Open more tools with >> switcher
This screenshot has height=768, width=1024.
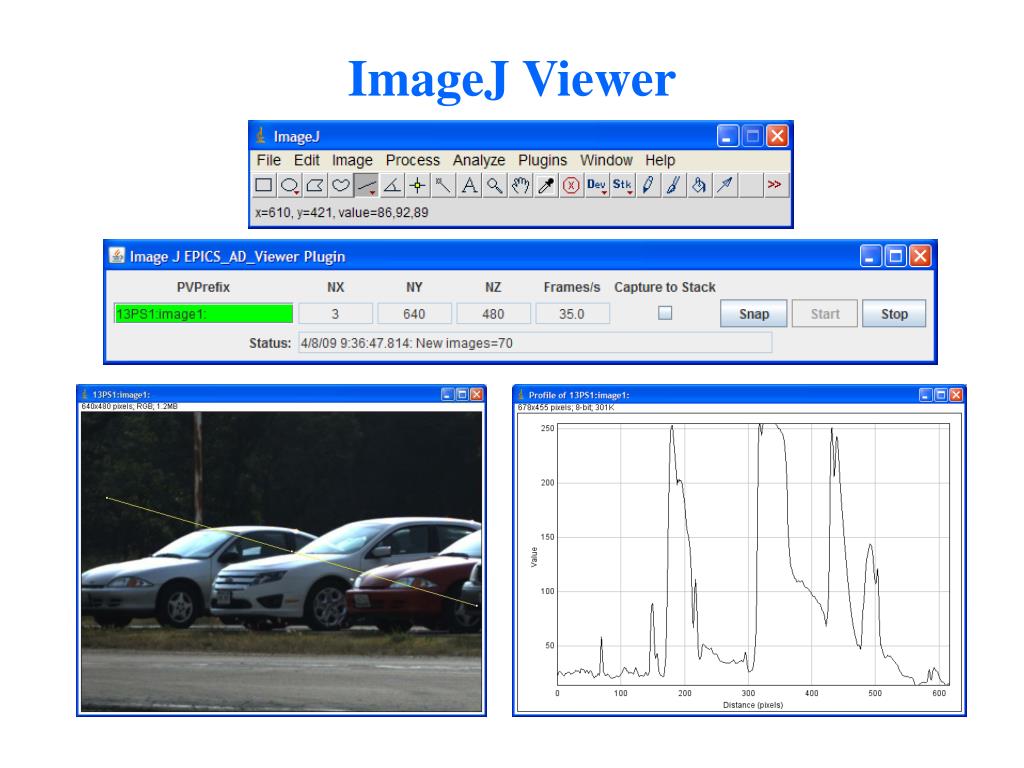click(x=775, y=185)
